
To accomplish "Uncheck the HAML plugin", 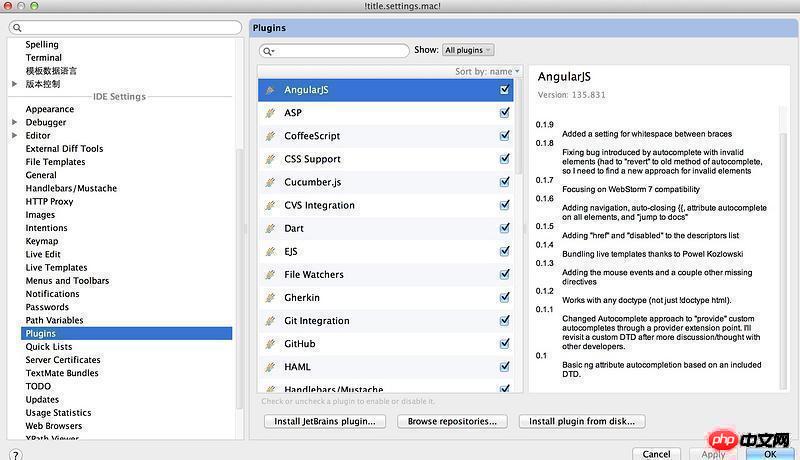I will 505,366.
